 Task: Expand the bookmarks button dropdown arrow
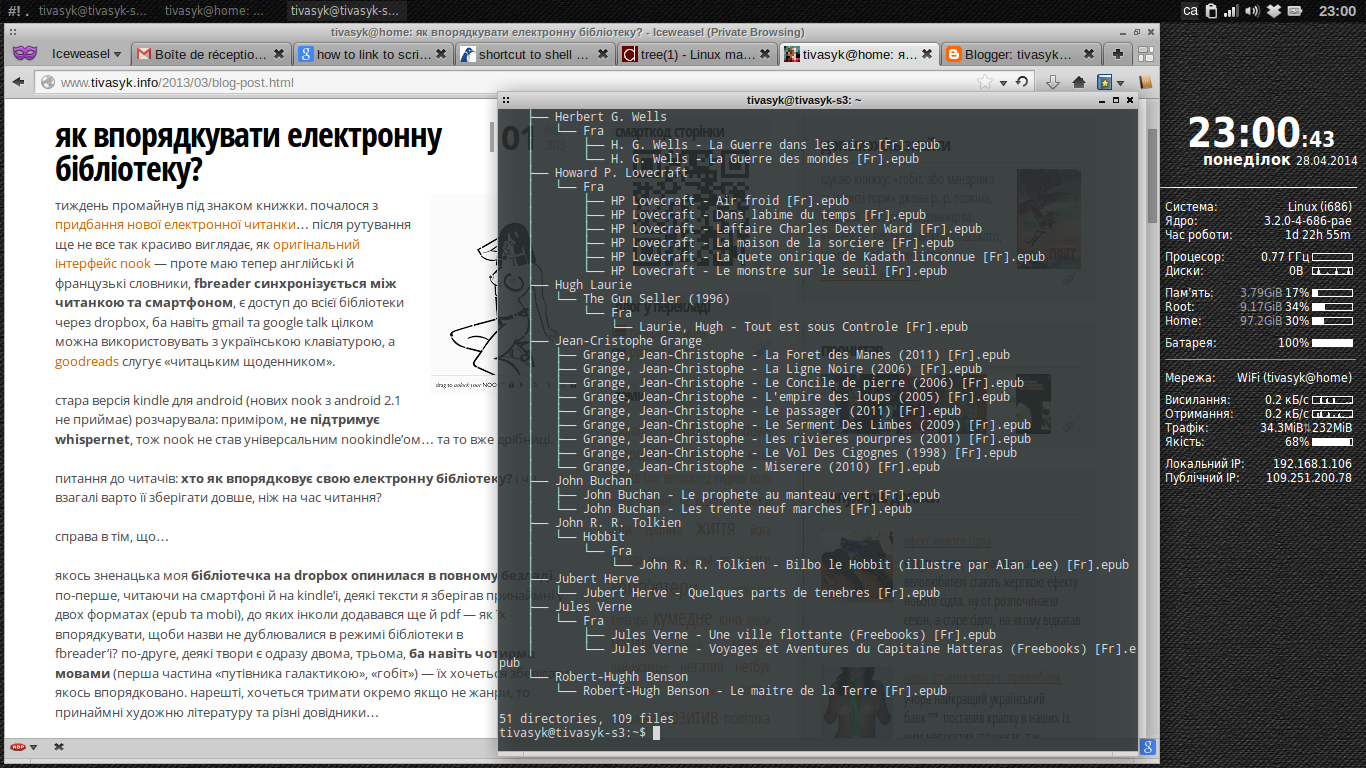pos(1121,83)
